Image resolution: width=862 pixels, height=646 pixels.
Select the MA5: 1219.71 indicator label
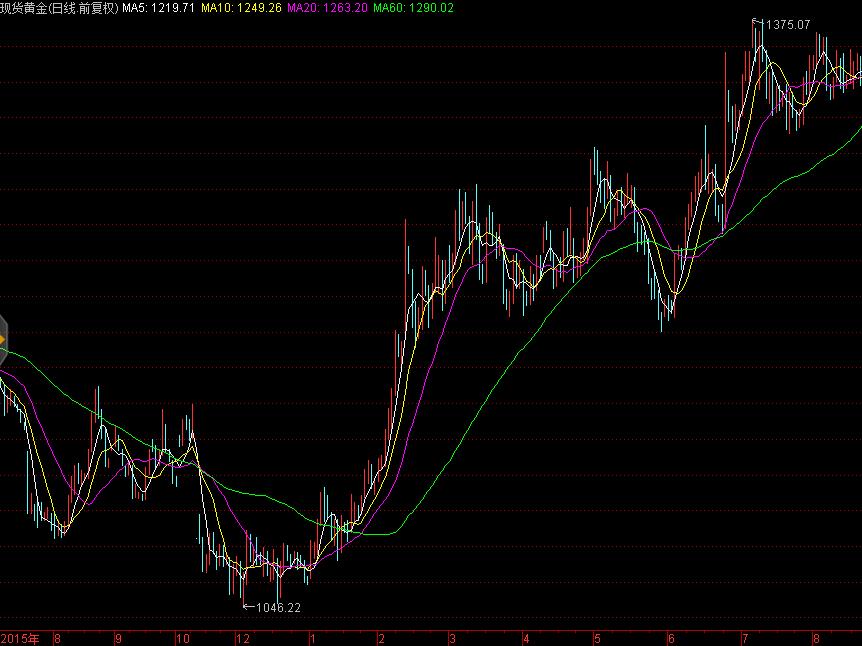(x=158, y=8)
